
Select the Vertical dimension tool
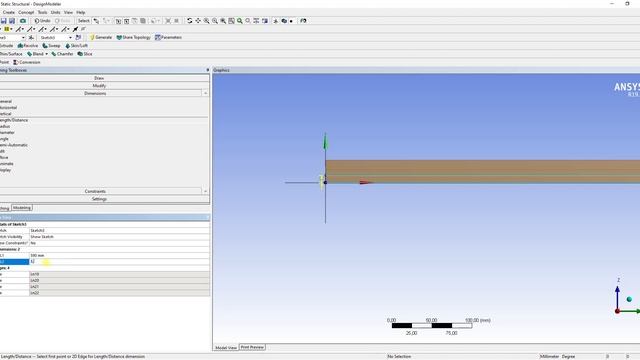tap(6, 114)
